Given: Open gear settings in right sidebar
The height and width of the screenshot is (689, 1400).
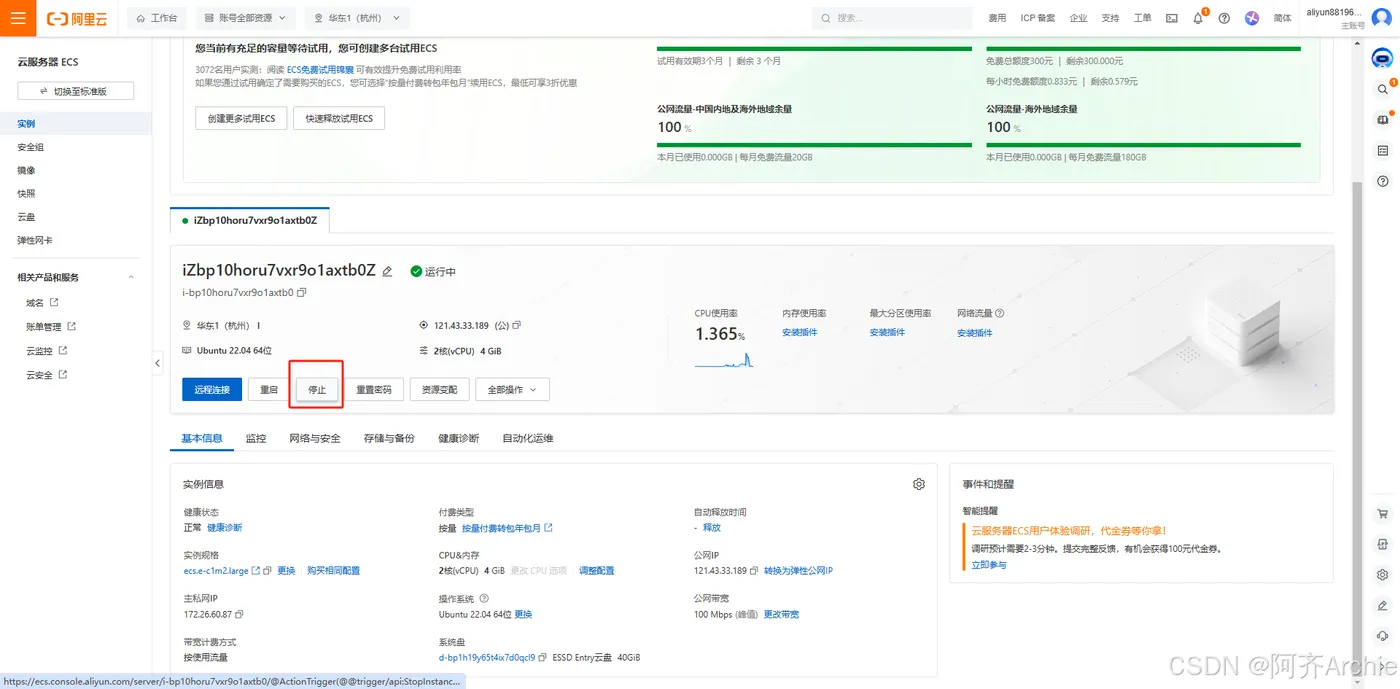Looking at the screenshot, I should tap(1383, 575).
